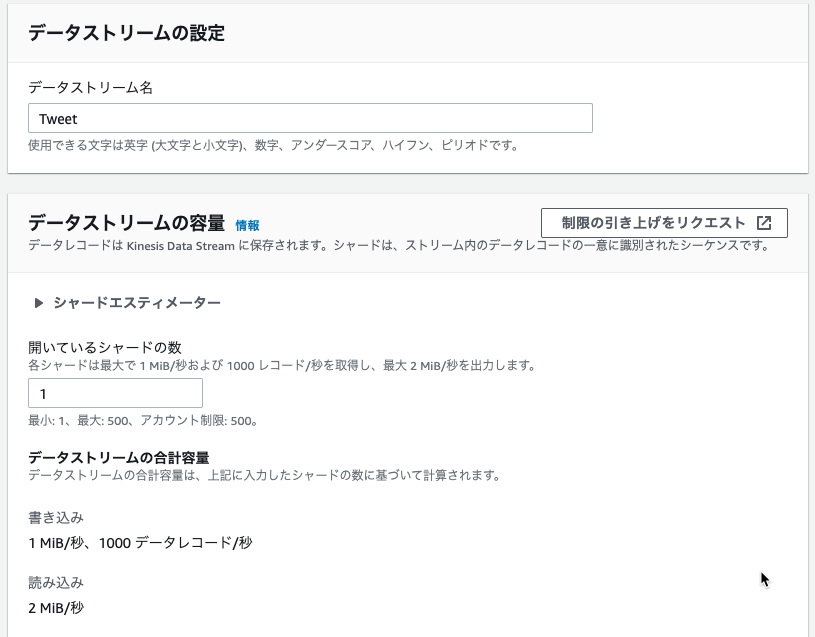Screen dimensions: 815x637
Task: Expand the シャードエスティメーター disclosure triangle
Action: pyautogui.click(x=38, y=303)
